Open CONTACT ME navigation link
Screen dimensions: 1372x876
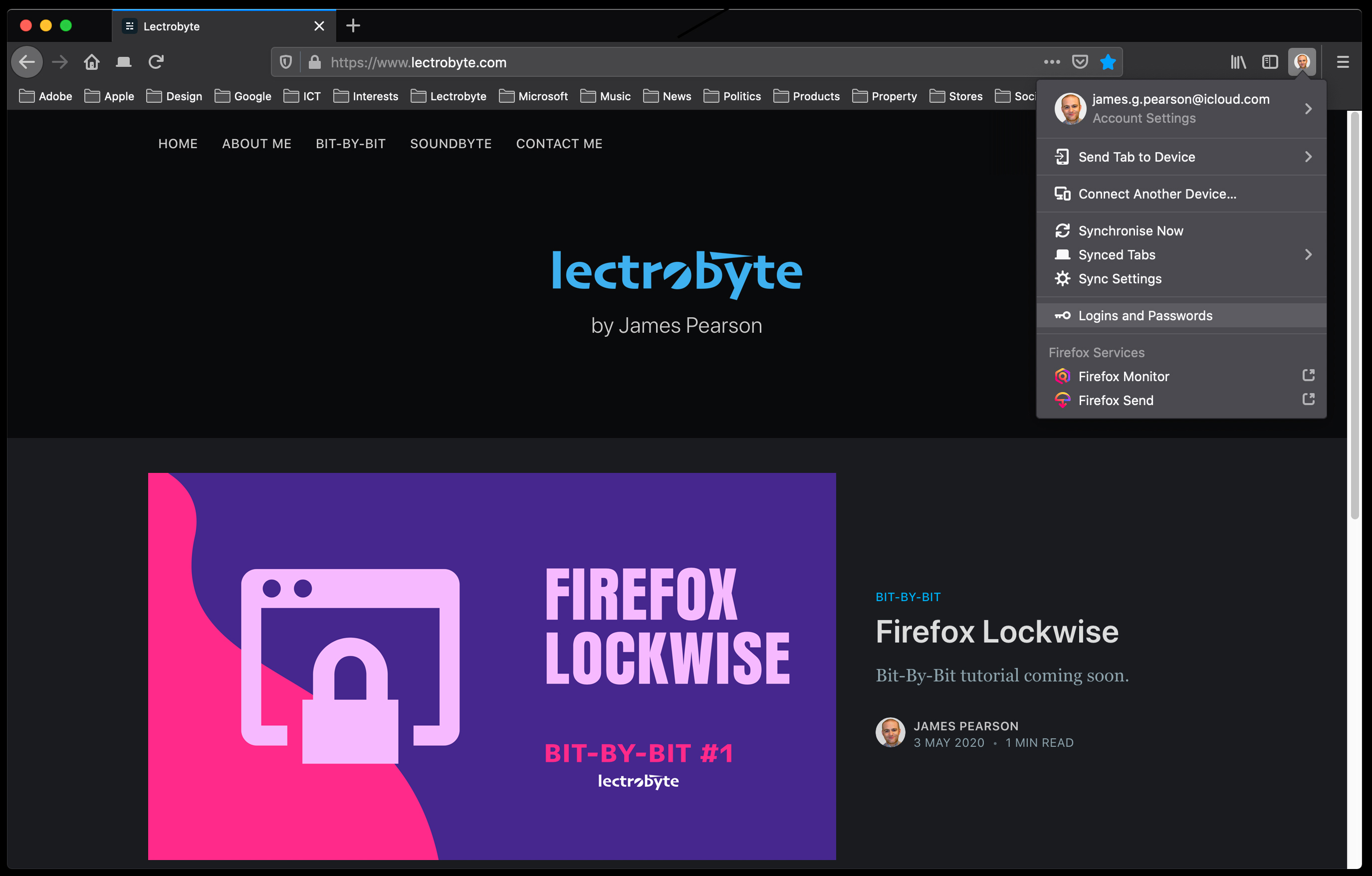[x=559, y=144]
